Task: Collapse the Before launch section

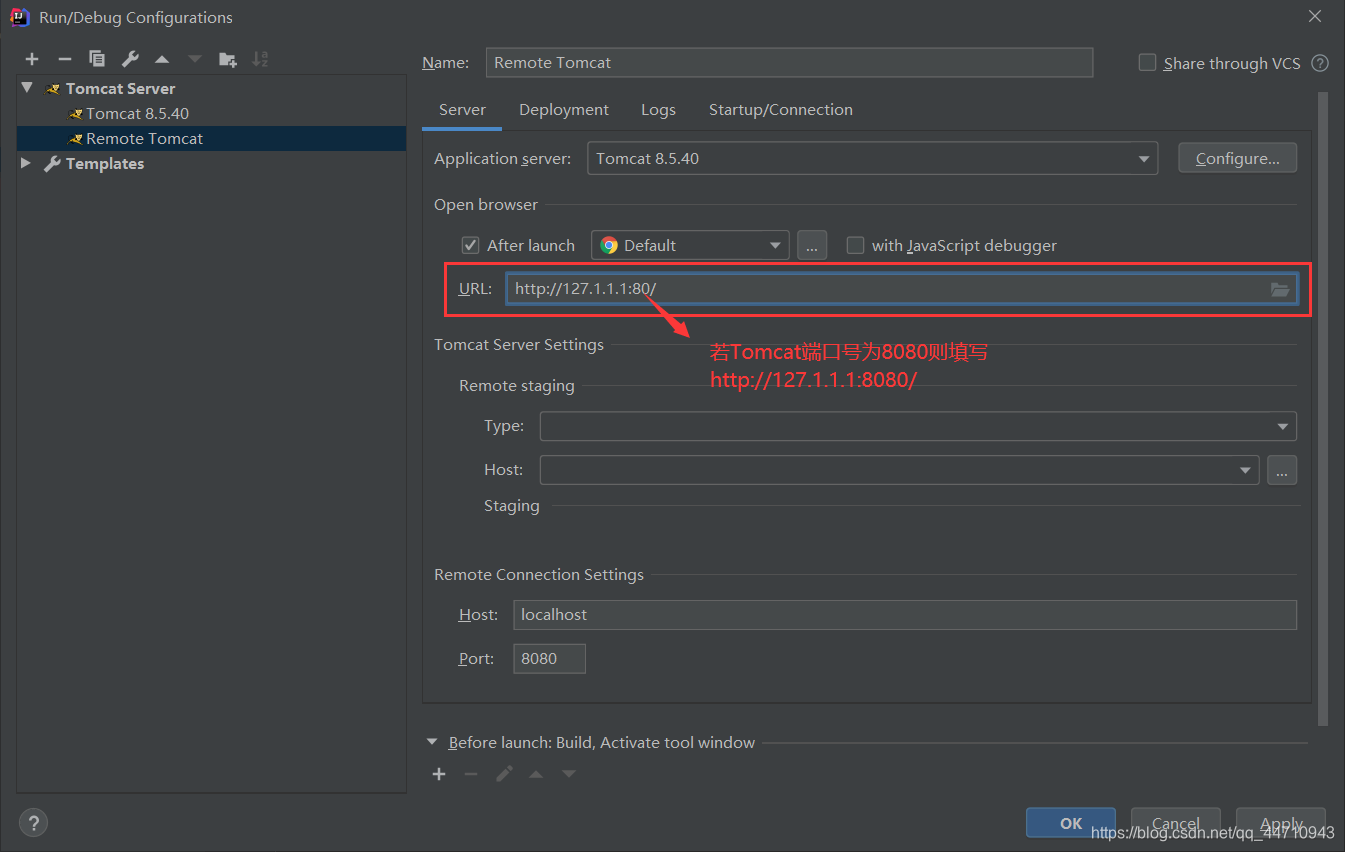Action: click(x=432, y=742)
